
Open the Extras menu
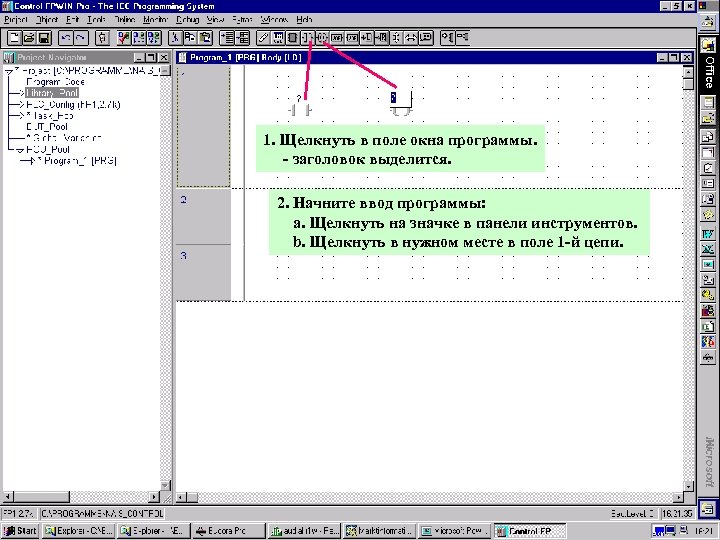pyautogui.click(x=242, y=20)
